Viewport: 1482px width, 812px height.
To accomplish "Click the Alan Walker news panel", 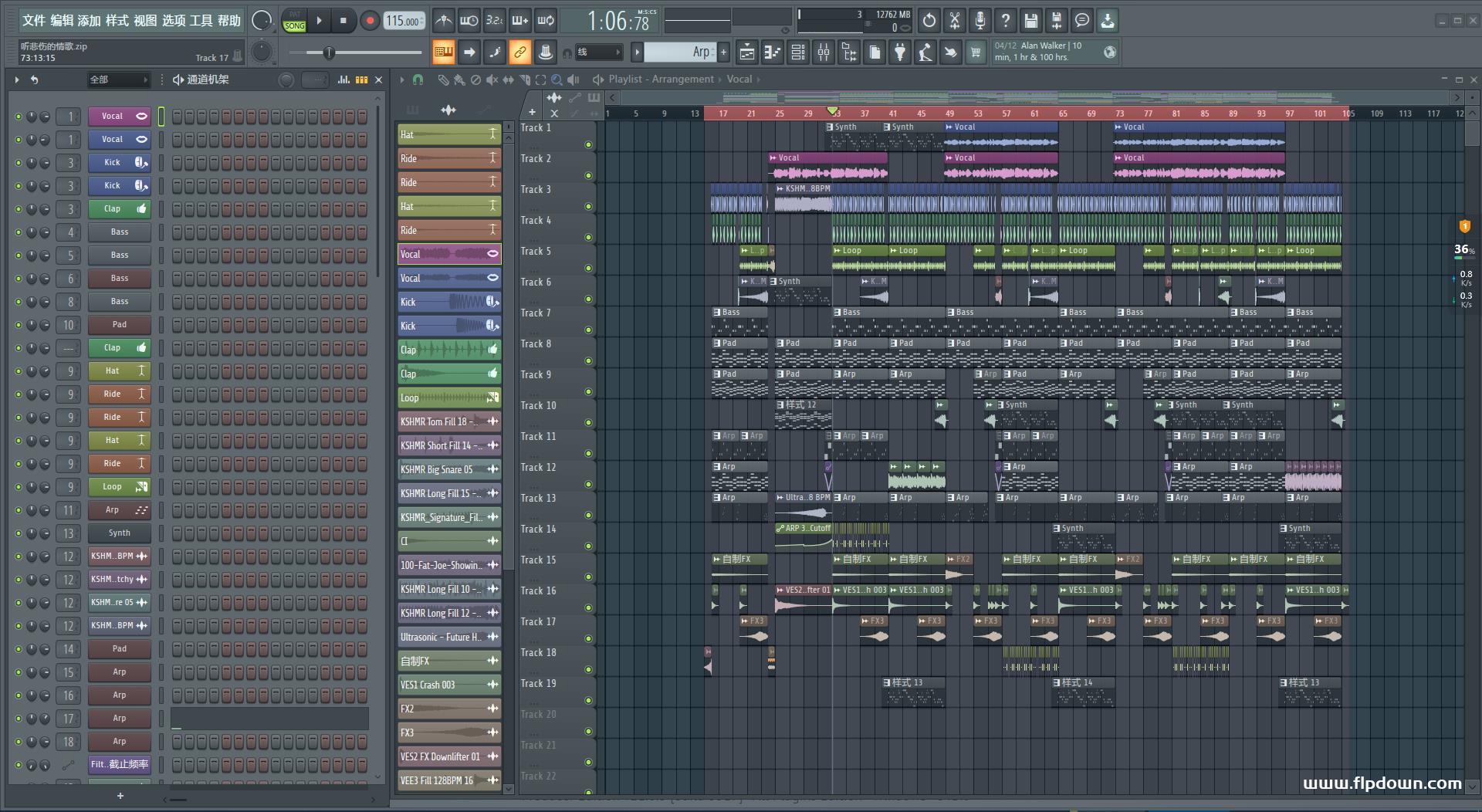I will [1055, 52].
